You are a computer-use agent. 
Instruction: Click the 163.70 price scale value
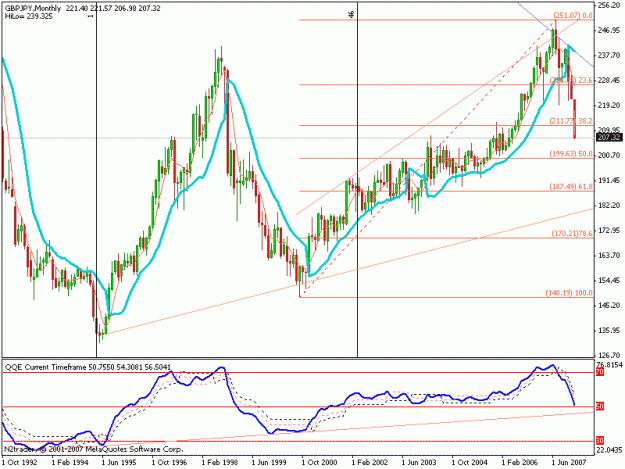pos(609,255)
